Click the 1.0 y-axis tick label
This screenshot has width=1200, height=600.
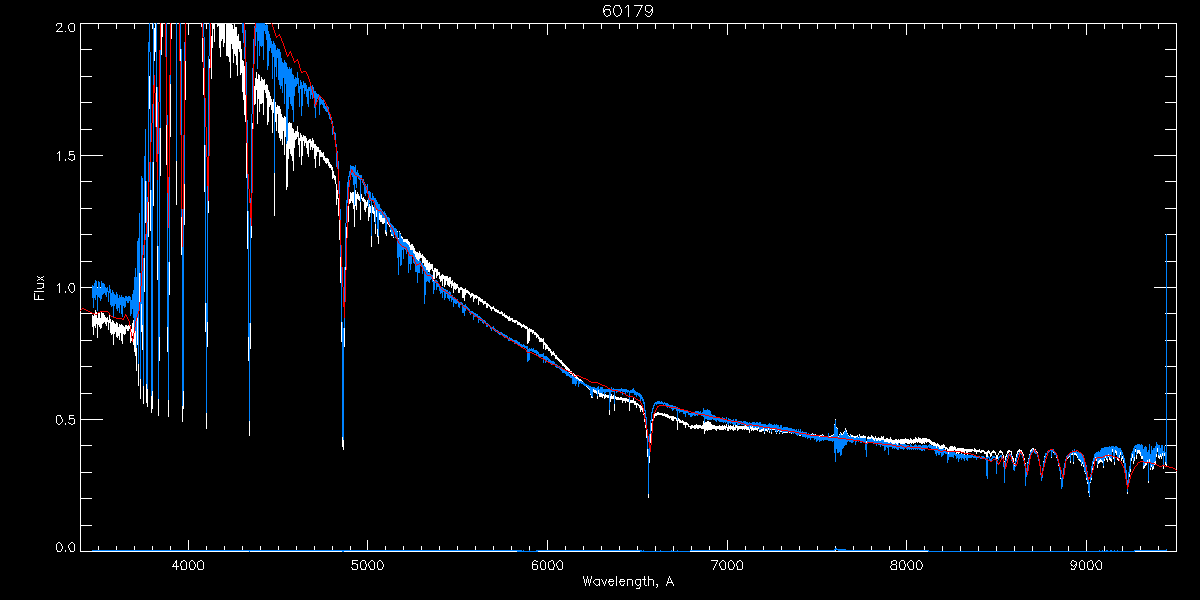click(65, 288)
